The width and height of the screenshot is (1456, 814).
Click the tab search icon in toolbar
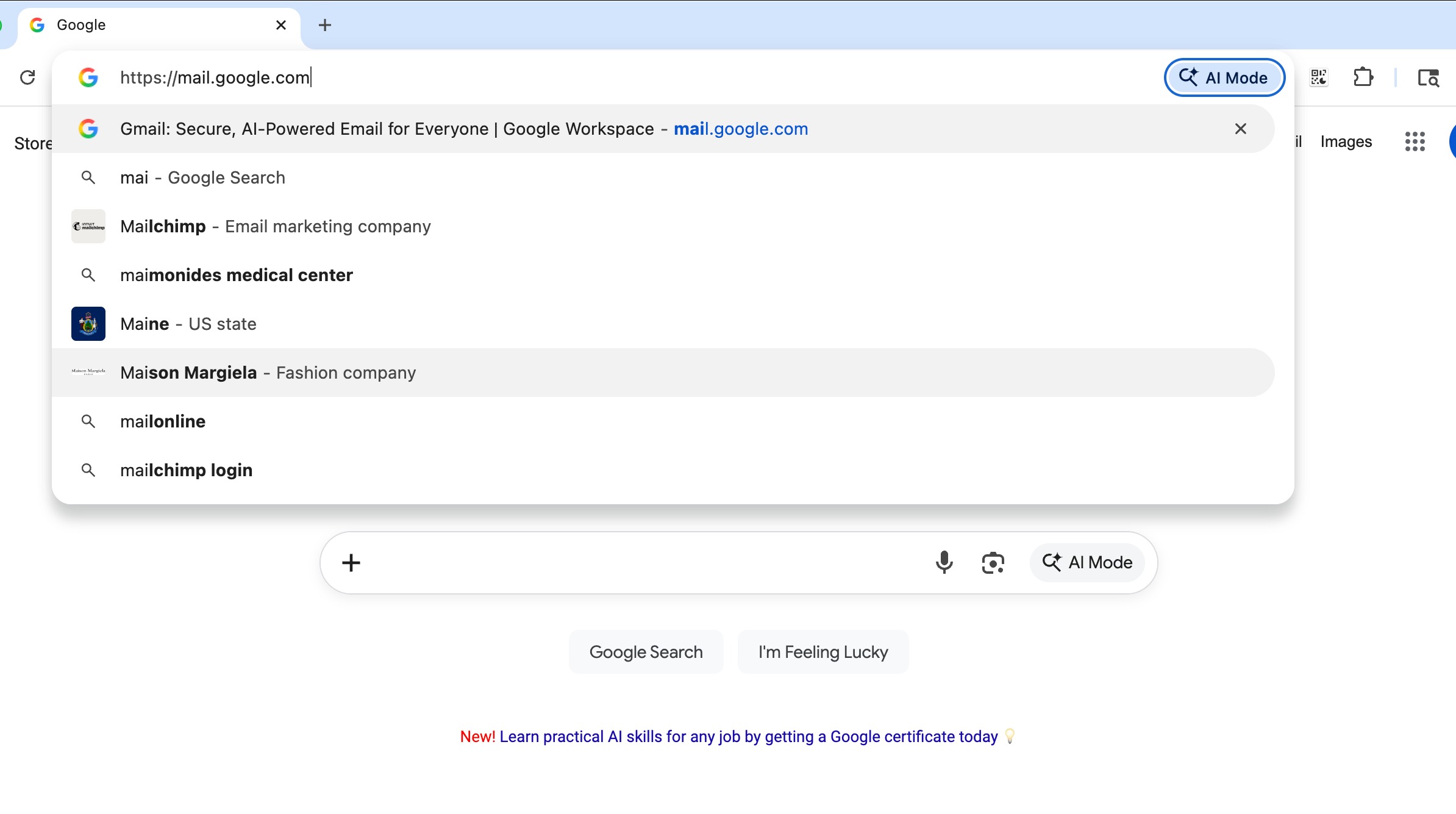tap(1429, 77)
